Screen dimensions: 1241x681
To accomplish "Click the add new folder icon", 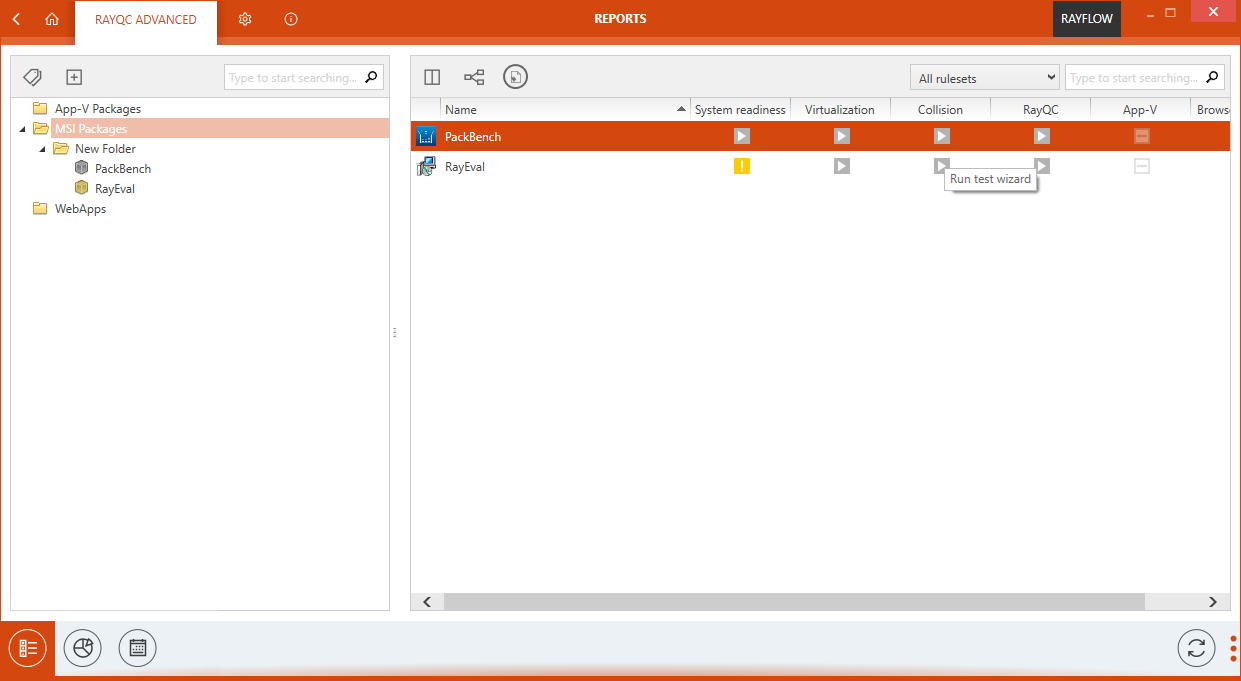I will point(73,77).
